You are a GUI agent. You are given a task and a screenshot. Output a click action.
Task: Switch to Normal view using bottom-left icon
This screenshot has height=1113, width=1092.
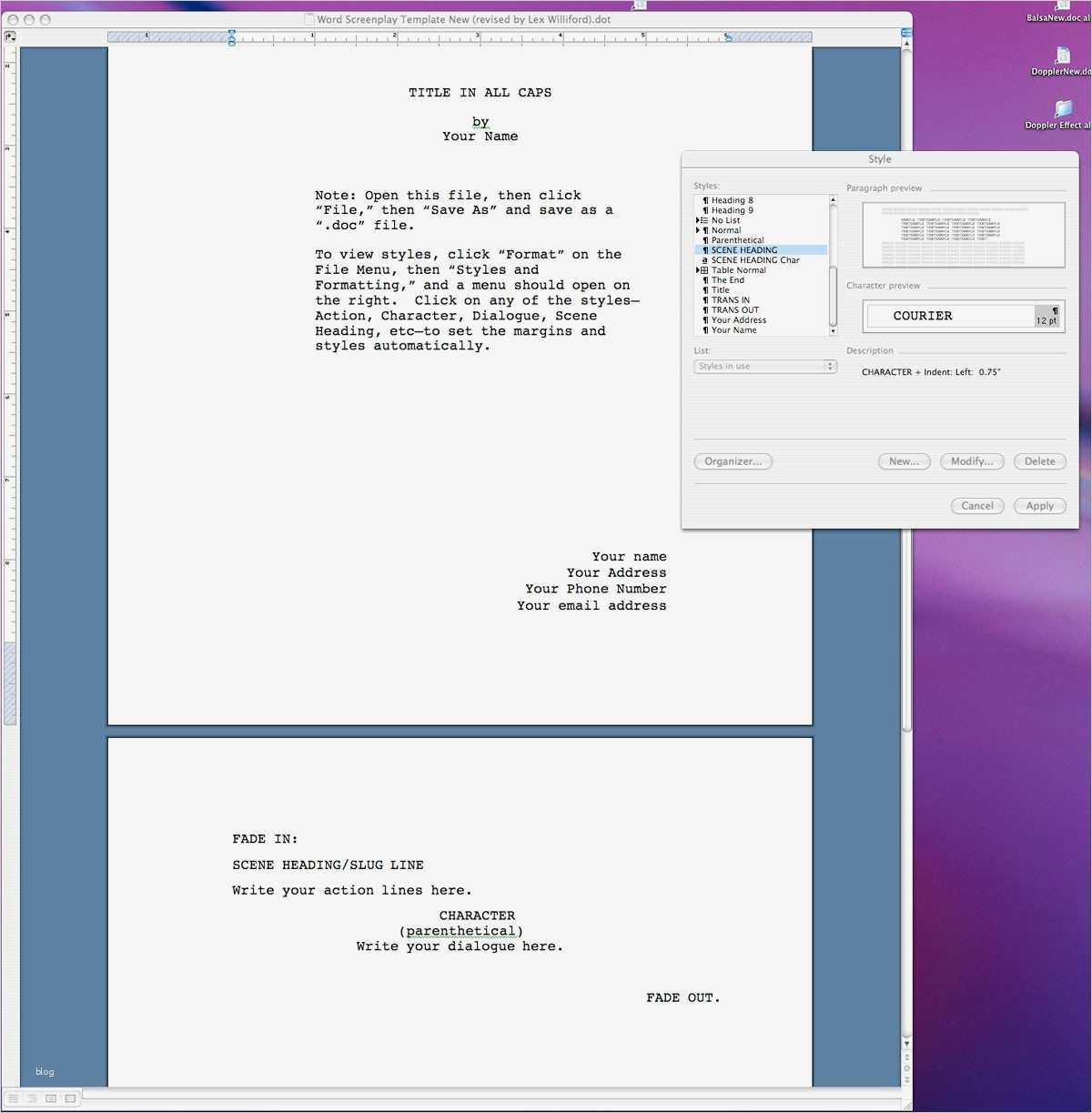coord(13,1098)
